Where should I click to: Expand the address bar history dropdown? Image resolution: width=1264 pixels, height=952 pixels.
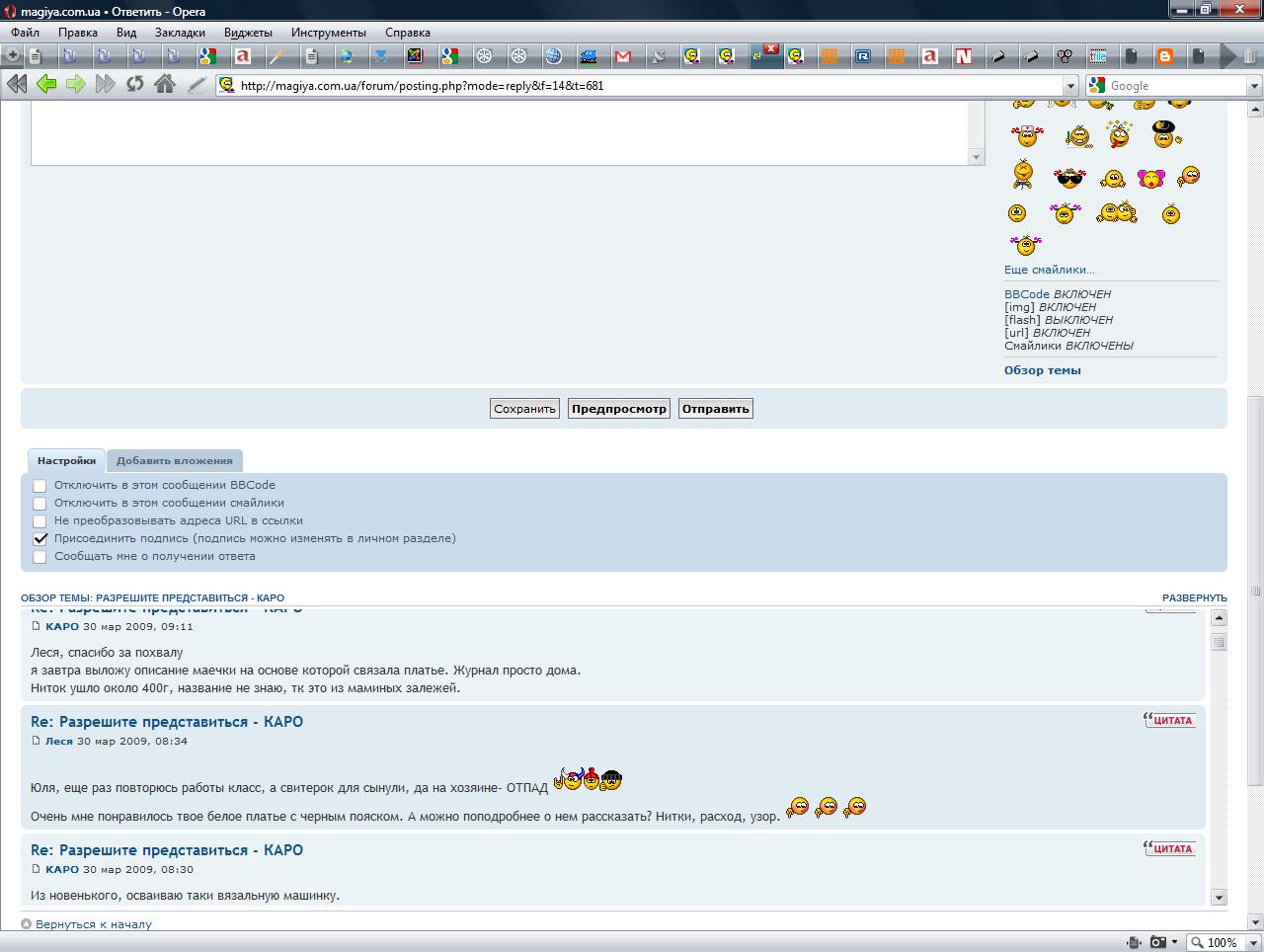point(1069,86)
